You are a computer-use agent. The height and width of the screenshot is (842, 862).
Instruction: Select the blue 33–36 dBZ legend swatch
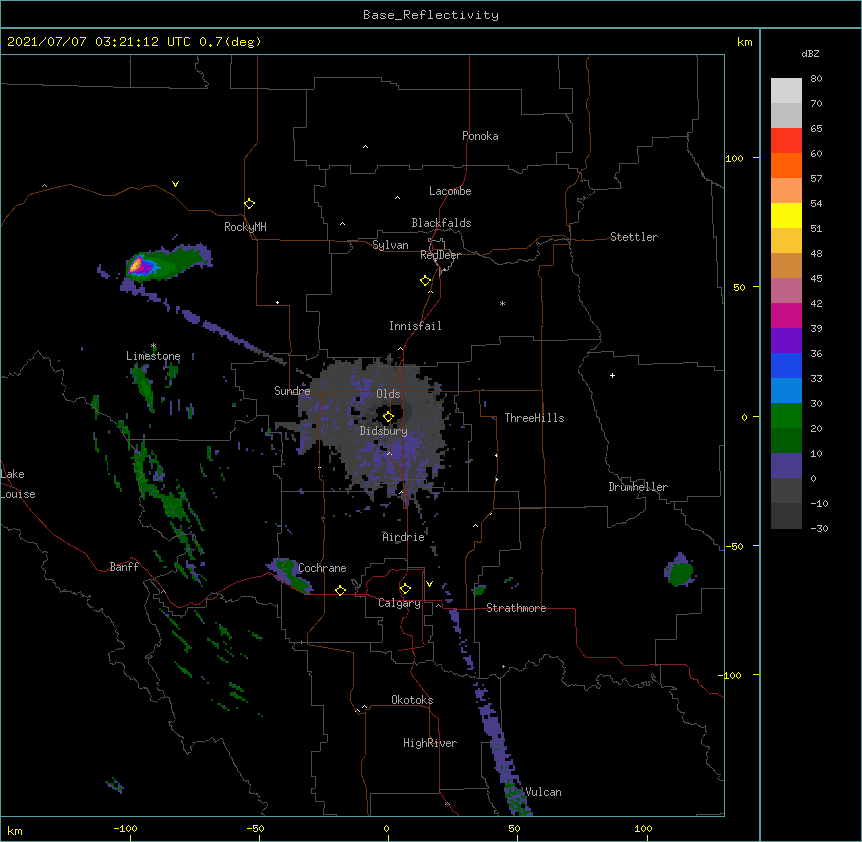tap(786, 365)
